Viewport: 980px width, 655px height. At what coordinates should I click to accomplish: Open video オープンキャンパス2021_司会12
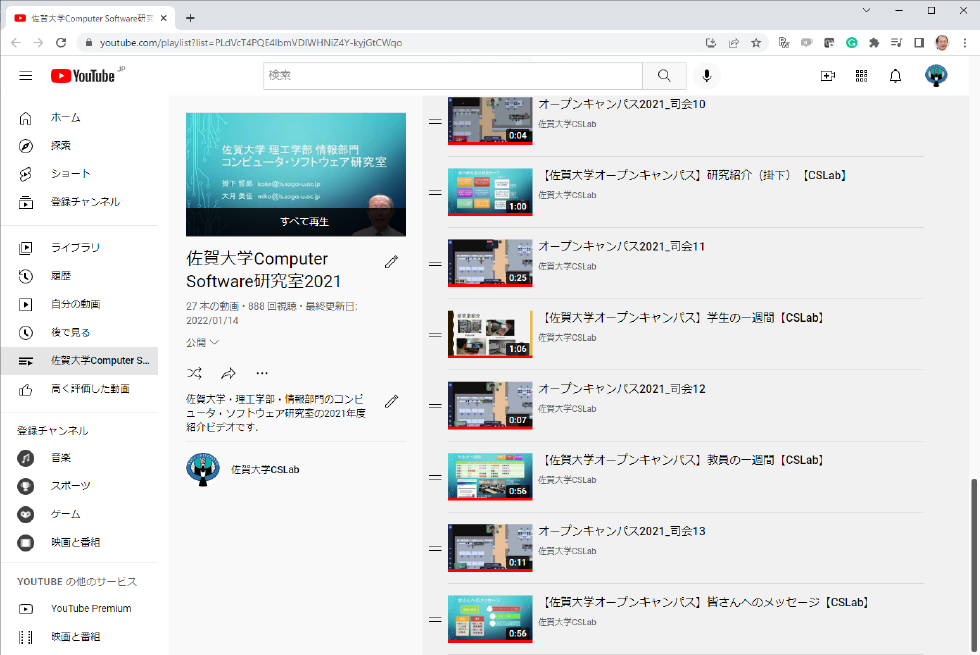[x=622, y=389]
